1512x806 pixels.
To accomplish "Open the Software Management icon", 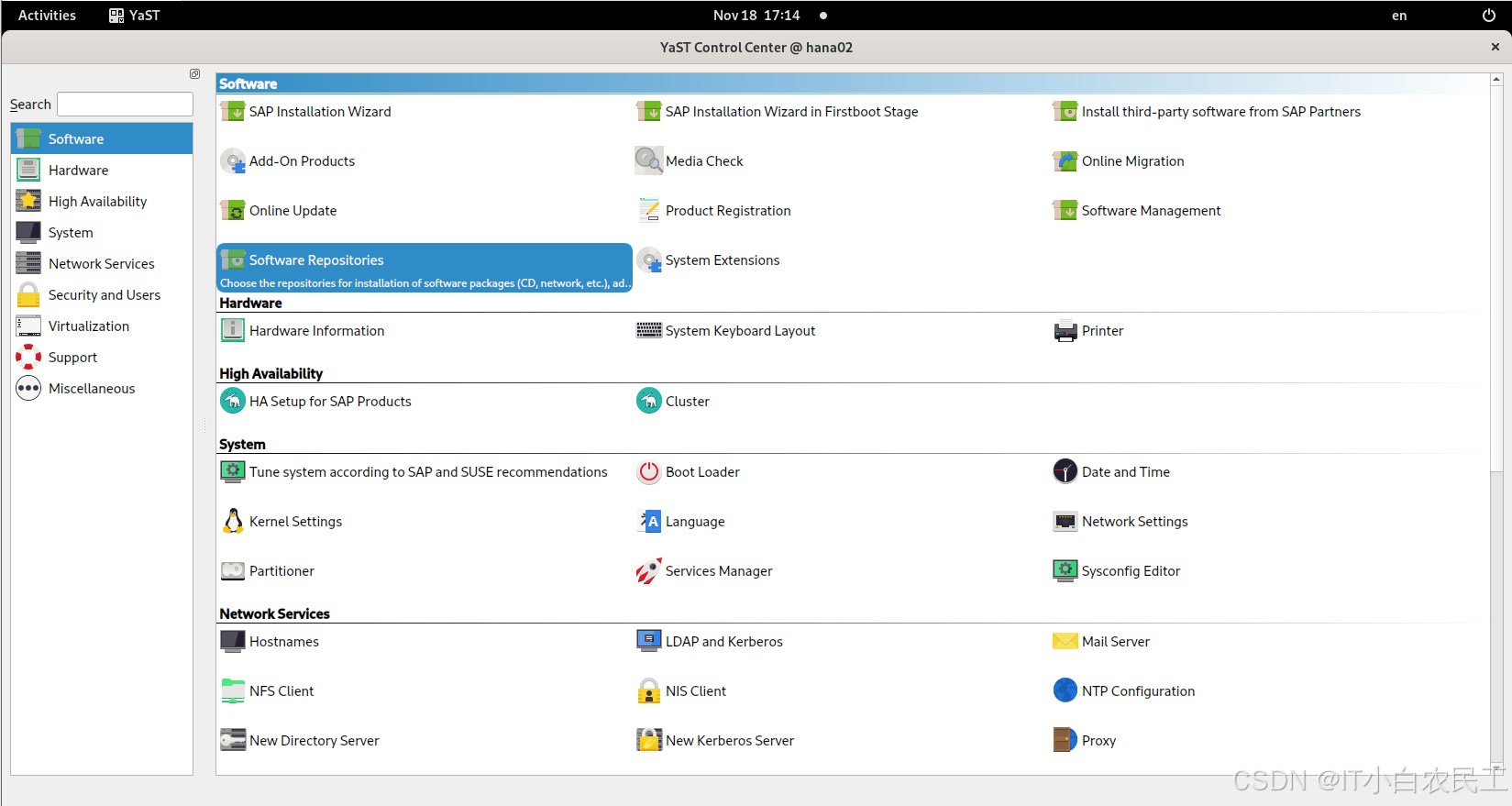I will pyautogui.click(x=1065, y=211).
